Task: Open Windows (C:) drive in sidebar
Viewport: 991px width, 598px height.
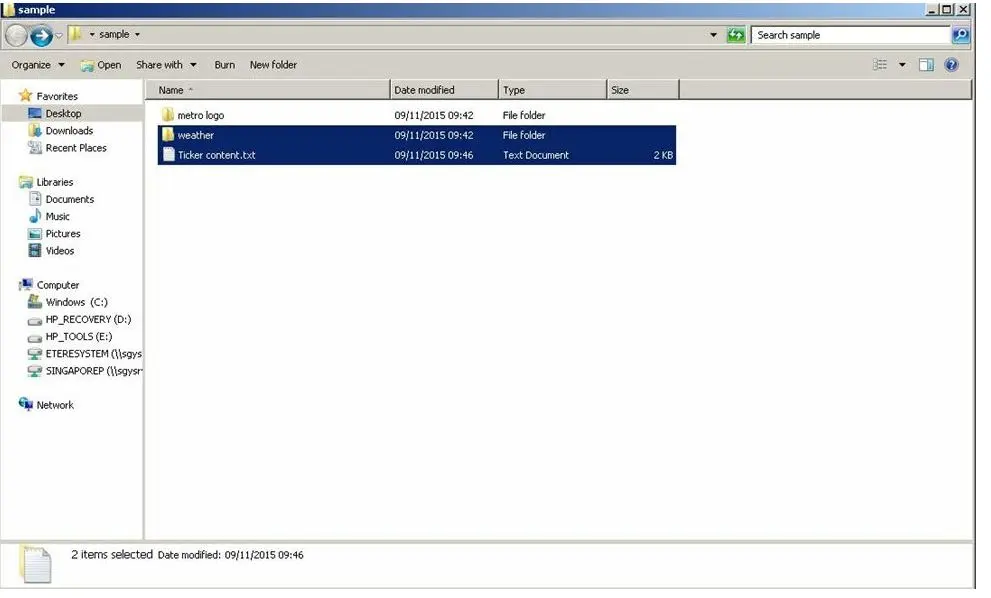Action: pyautogui.click(x=76, y=302)
